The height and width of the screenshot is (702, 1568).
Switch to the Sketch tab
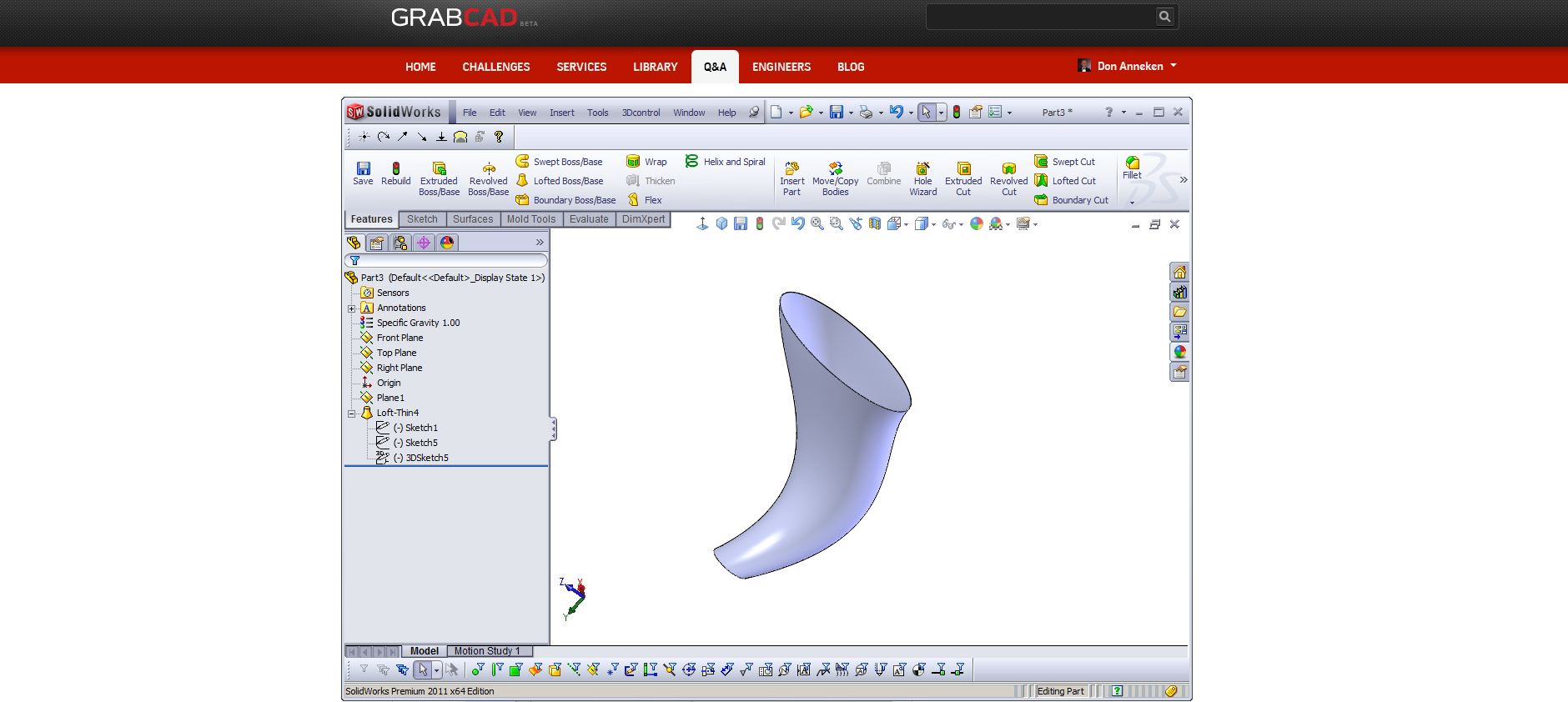point(422,219)
